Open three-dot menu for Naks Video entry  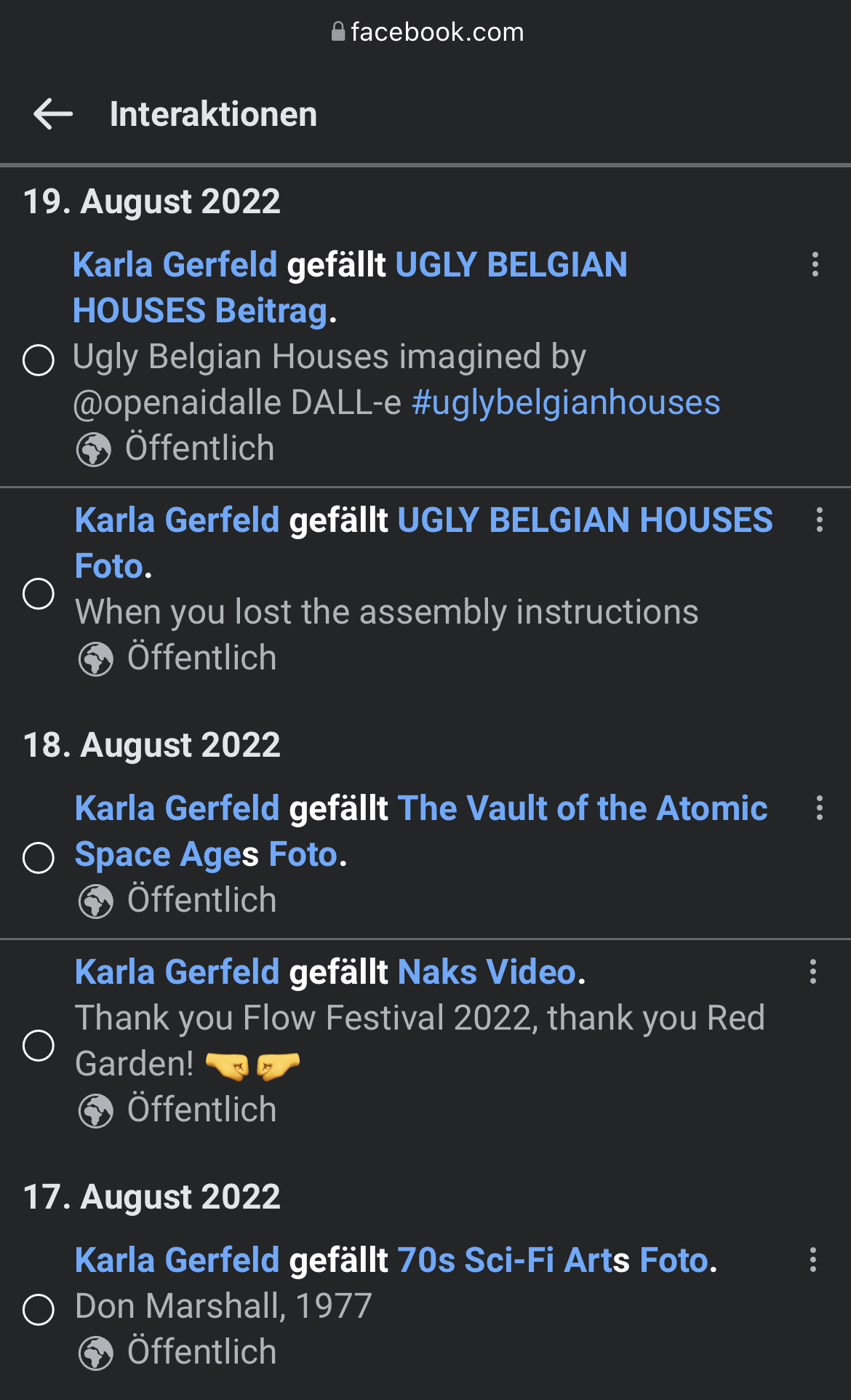pyautogui.click(x=812, y=971)
